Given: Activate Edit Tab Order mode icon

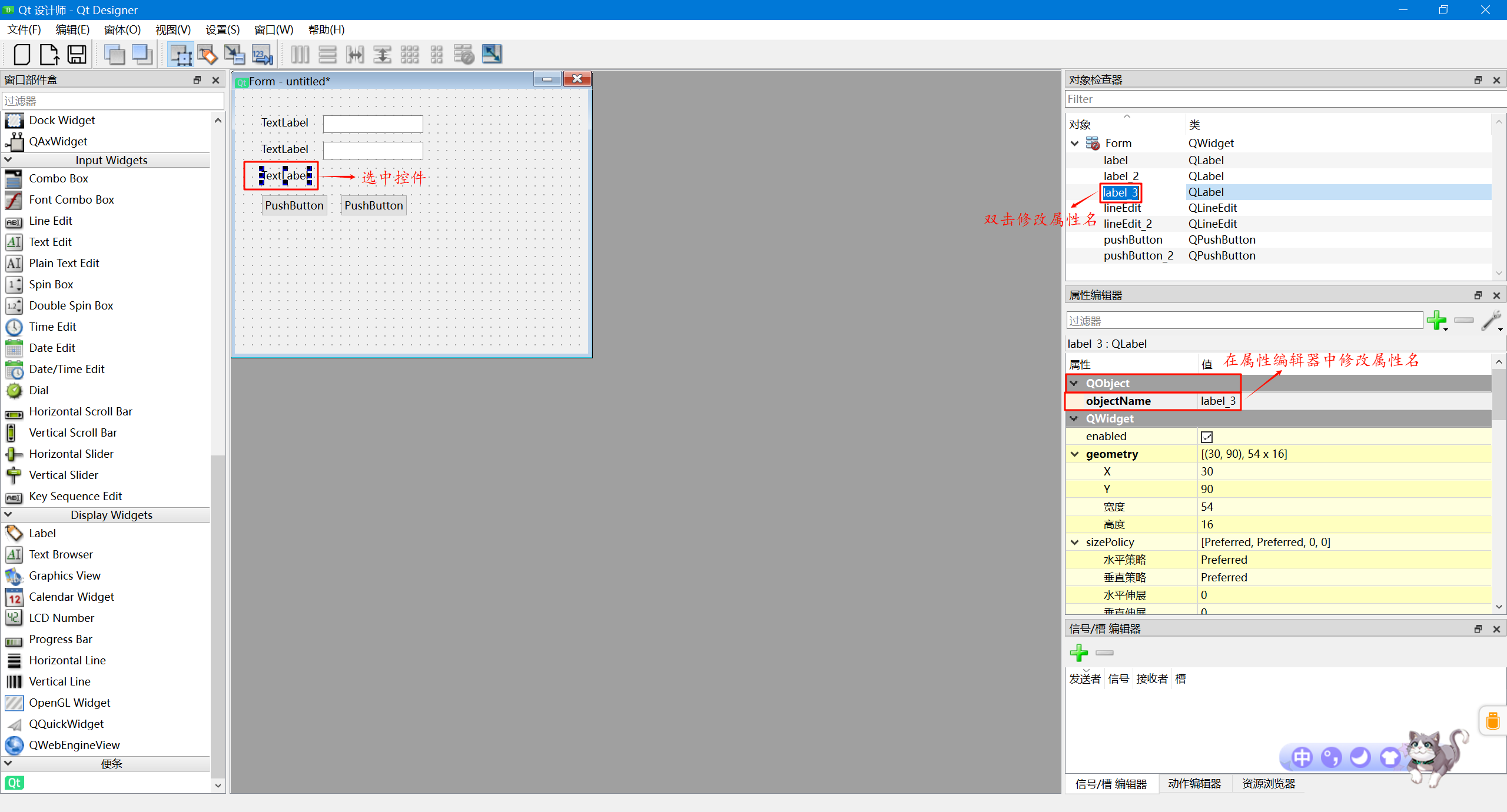Looking at the screenshot, I should [262, 55].
